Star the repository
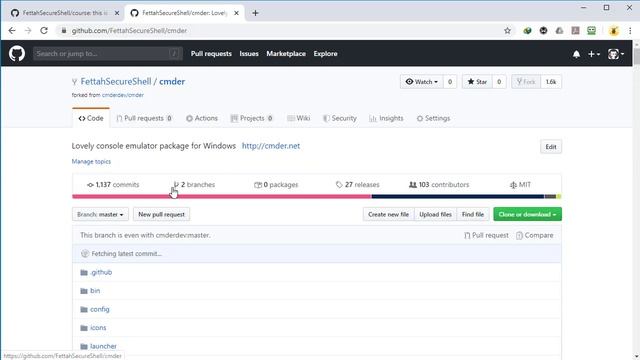The height and width of the screenshot is (360, 640). click(x=477, y=82)
